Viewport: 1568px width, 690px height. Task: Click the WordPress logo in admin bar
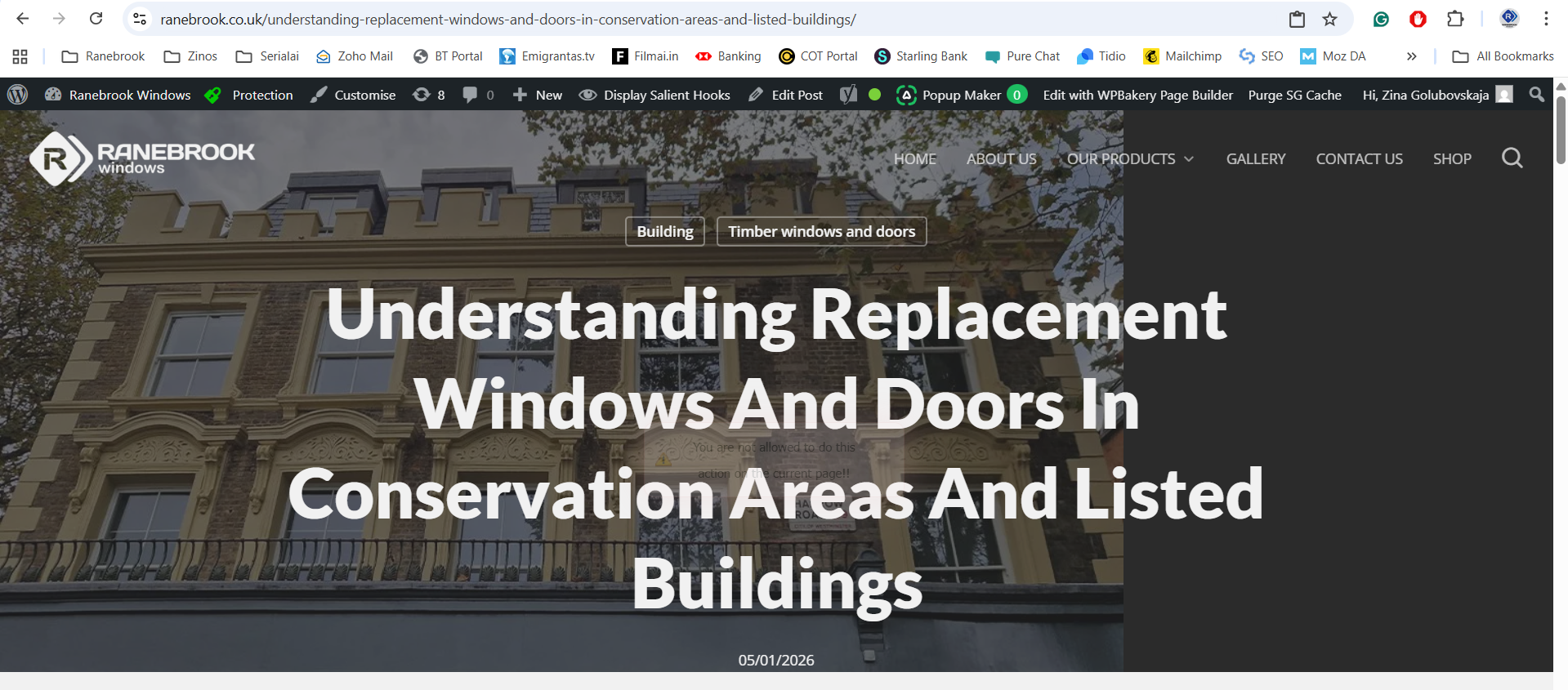(x=18, y=95)
